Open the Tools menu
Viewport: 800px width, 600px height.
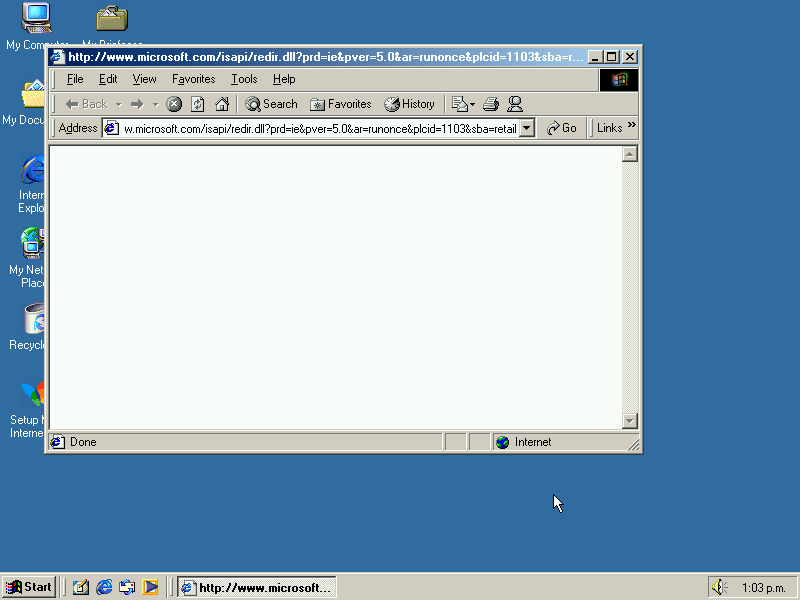tap(244, 79)
